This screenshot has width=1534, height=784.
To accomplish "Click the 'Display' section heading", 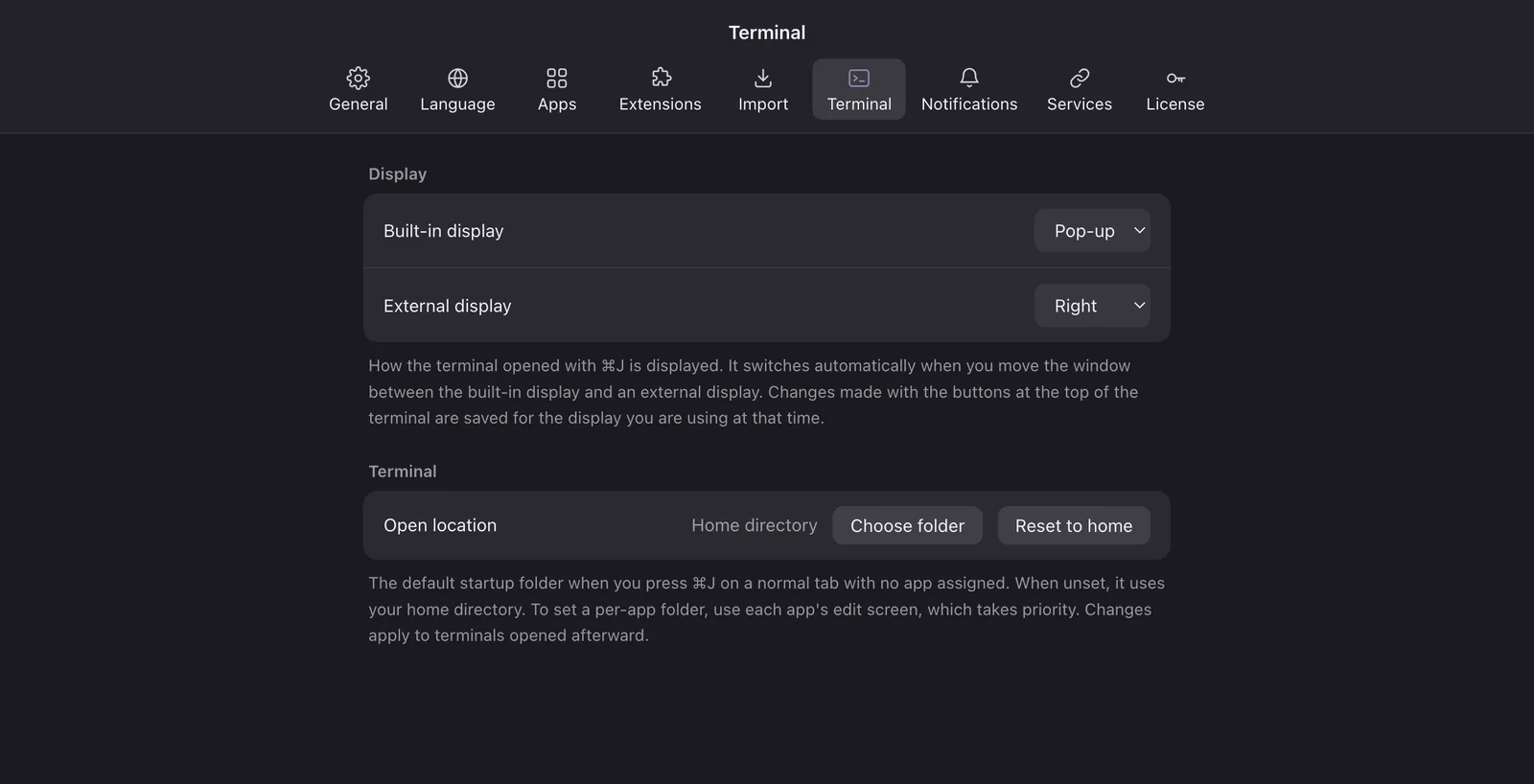I will click(398, 173).
